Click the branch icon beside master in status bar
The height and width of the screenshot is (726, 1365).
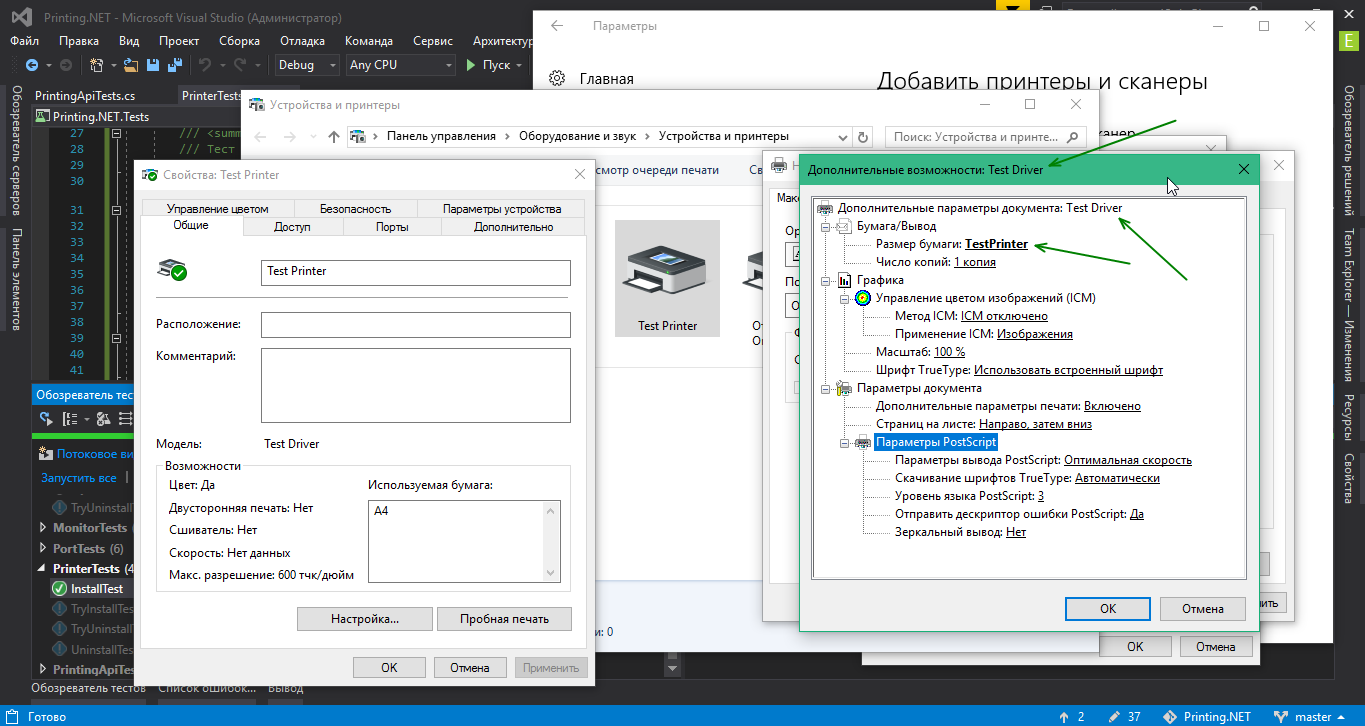click(1280, 717)
